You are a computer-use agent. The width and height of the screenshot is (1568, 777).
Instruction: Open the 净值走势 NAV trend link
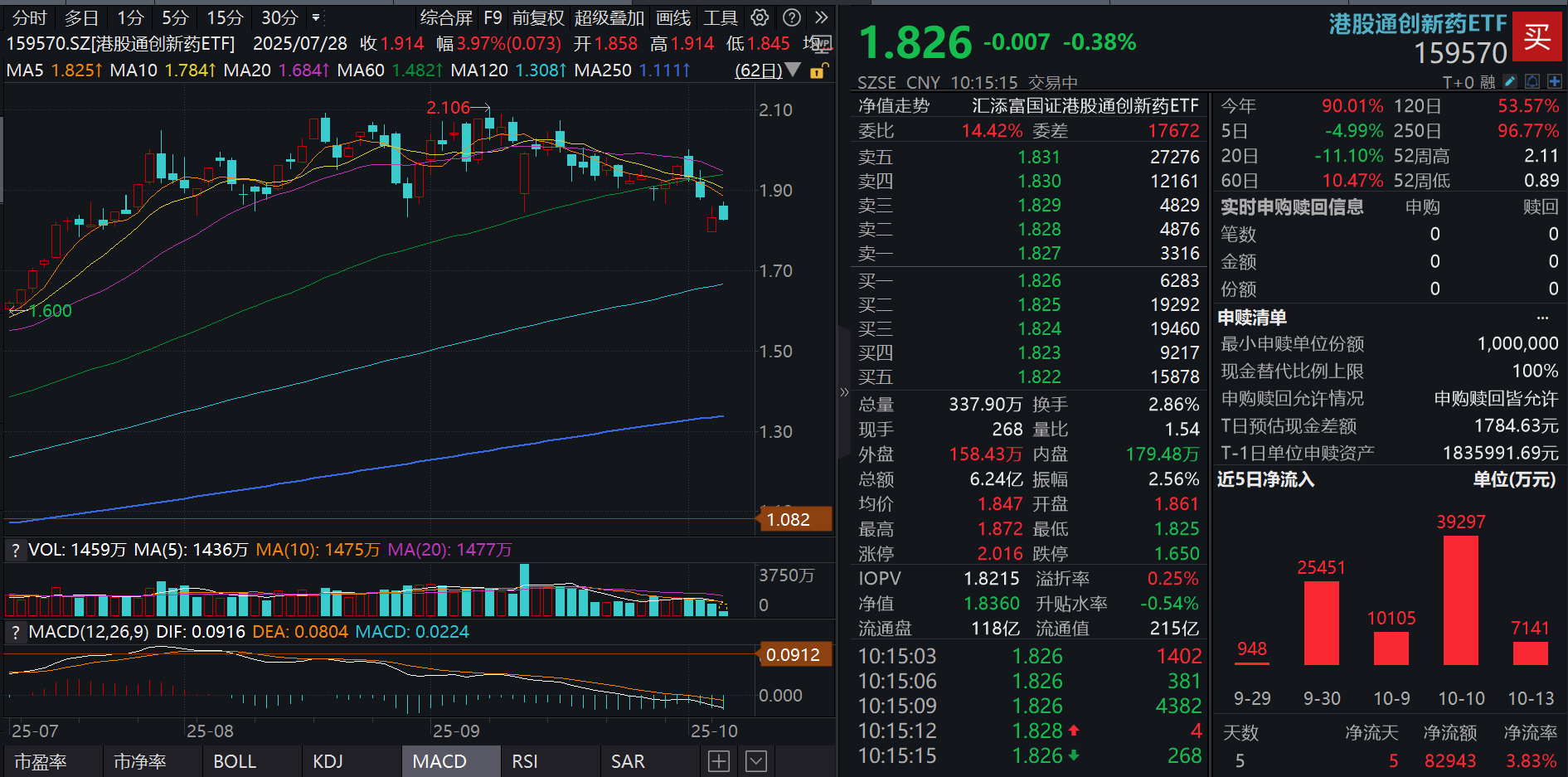[x=894, y=106]
